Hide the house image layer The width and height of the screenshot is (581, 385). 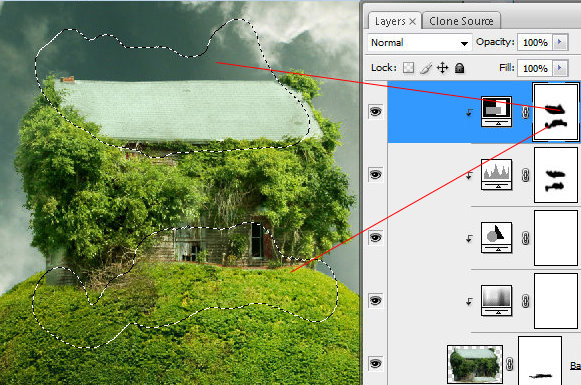tap(375, 363)
